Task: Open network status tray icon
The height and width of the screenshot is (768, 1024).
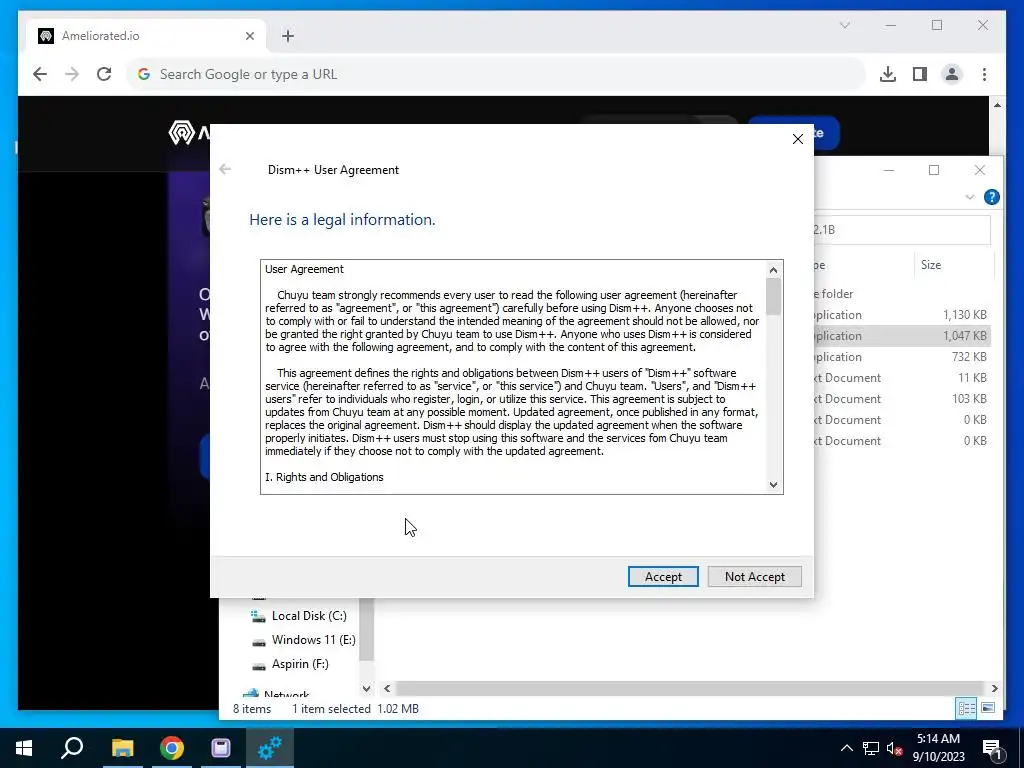Action: 871,748
